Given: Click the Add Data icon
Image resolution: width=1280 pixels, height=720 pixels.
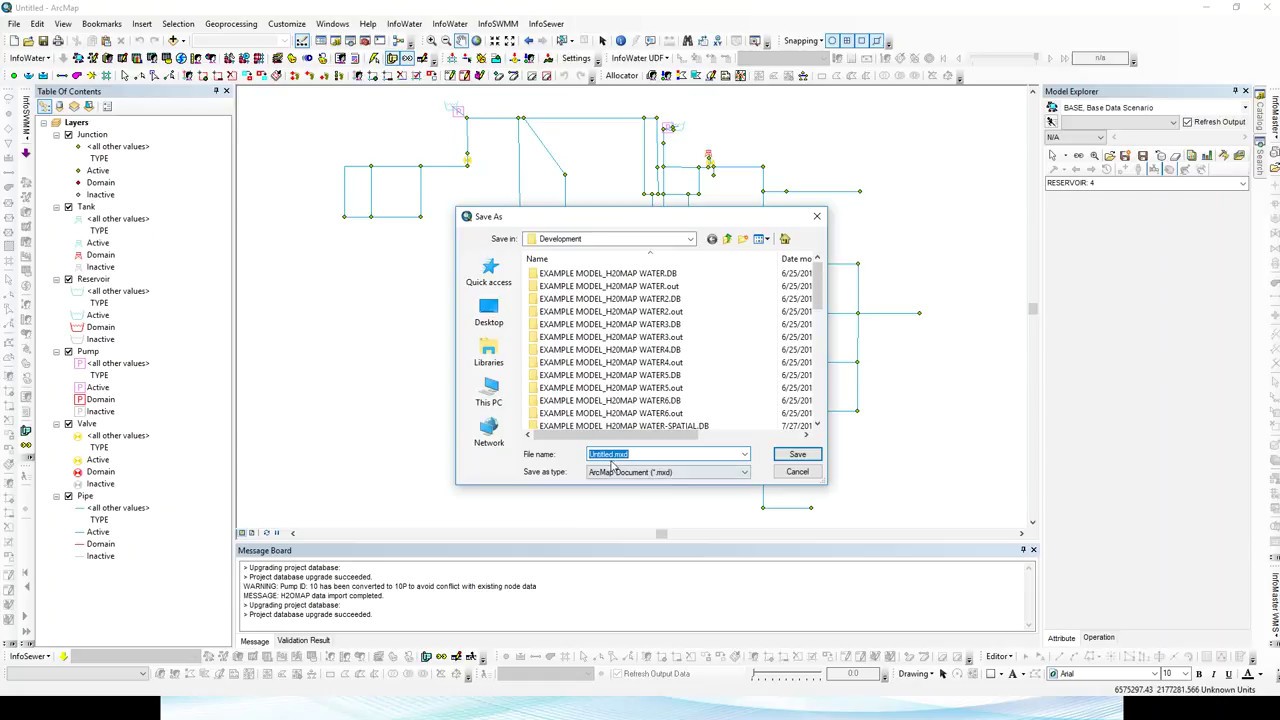Looking at the screenshot, I should (x=173, y=41).
